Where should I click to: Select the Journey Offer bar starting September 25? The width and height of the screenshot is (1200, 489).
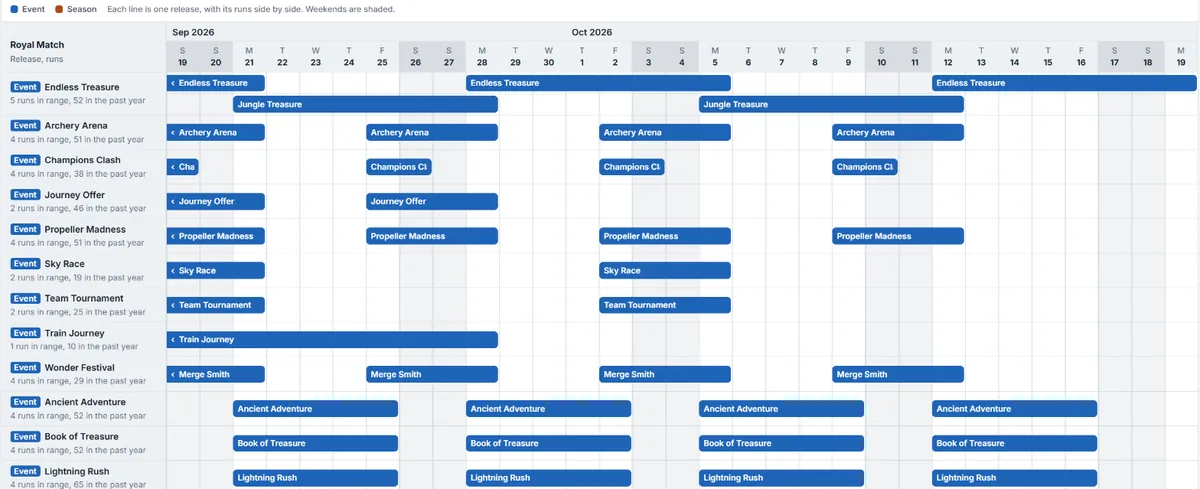(432, 201)
